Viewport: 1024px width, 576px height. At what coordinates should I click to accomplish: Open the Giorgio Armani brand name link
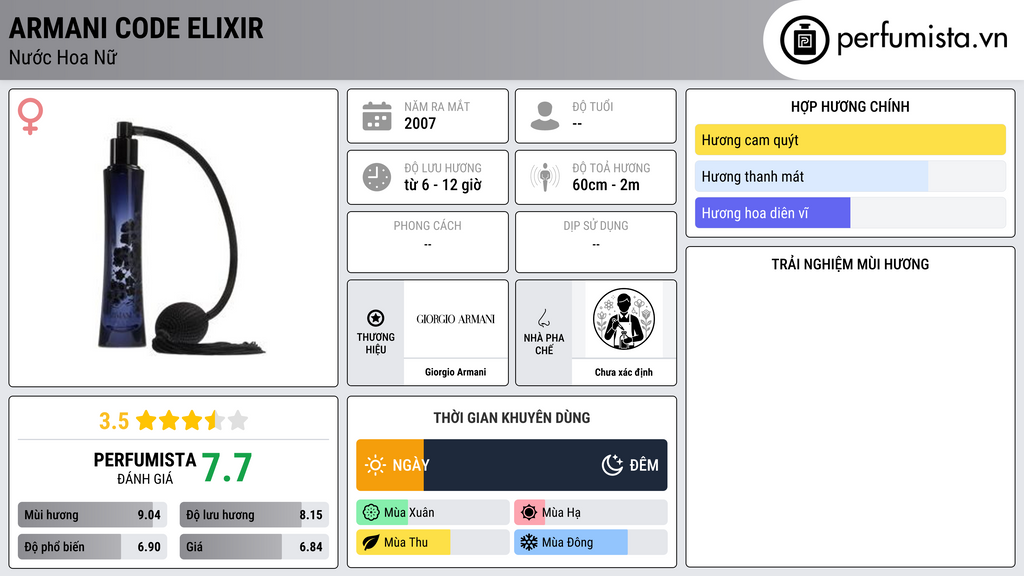(x=456, y=372)
